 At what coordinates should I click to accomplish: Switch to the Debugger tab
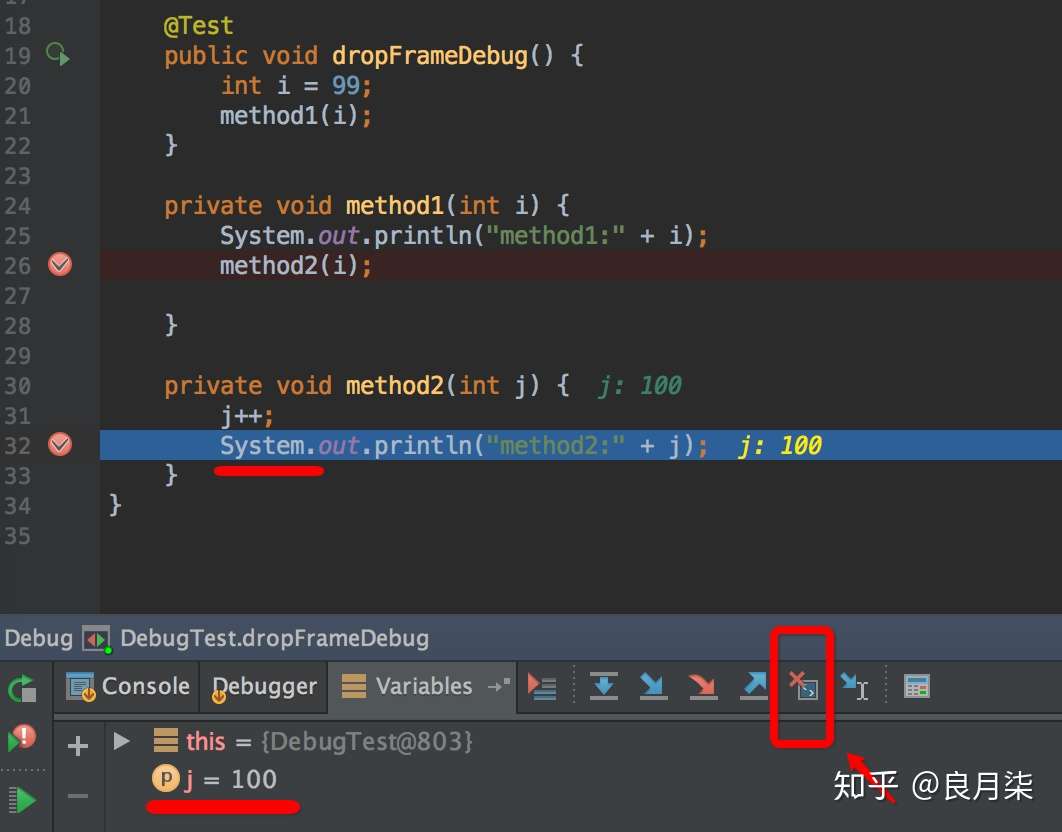point(264,686)
